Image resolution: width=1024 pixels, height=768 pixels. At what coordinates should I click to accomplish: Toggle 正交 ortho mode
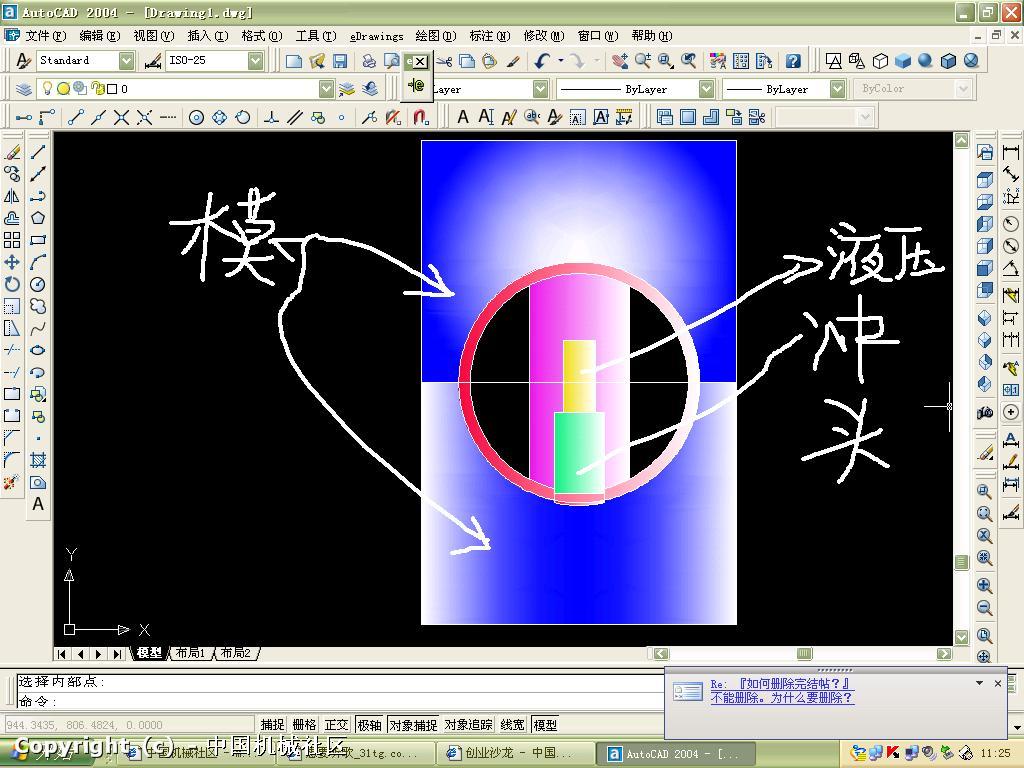tap(336, 725)
